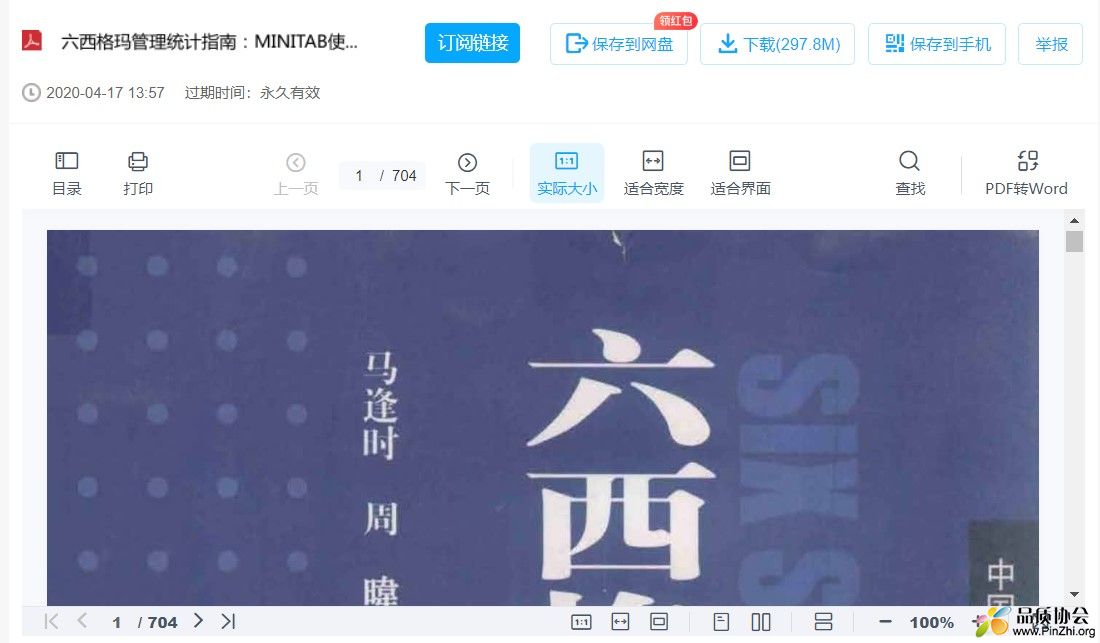Viewport: 1100px width, 643px height.
Task: Download the file (297.8M)
Action: 777,44
